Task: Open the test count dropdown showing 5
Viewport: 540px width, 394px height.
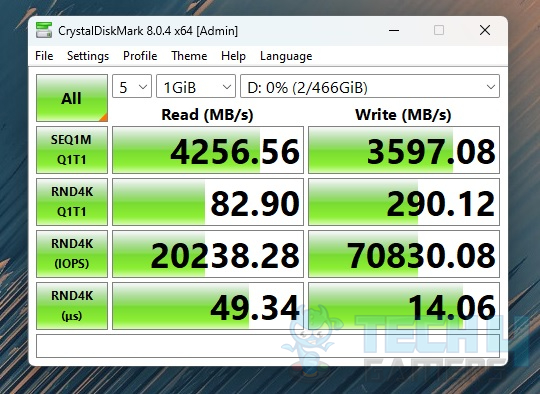Action: pos(132,86)
